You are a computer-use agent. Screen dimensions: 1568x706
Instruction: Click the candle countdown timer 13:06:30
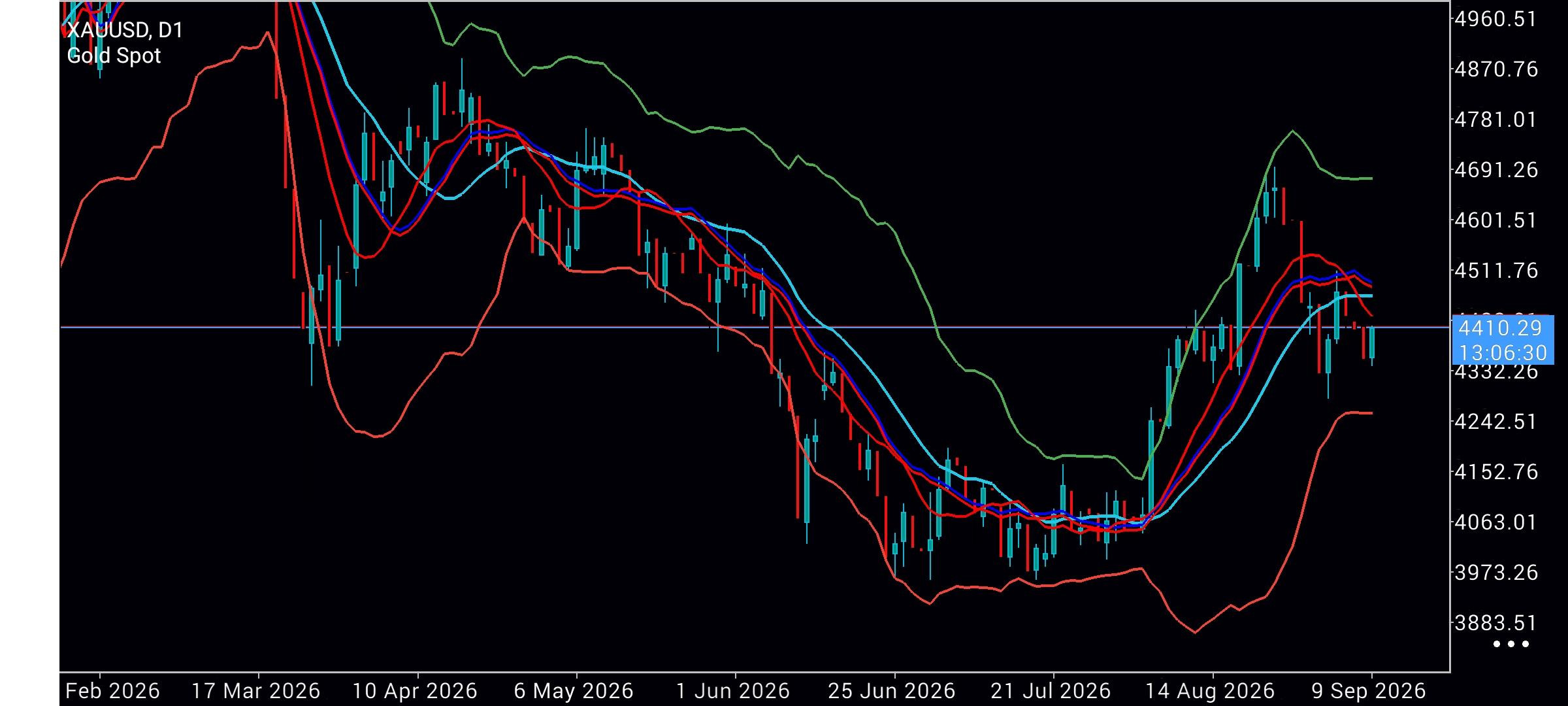pos(1503,353)
